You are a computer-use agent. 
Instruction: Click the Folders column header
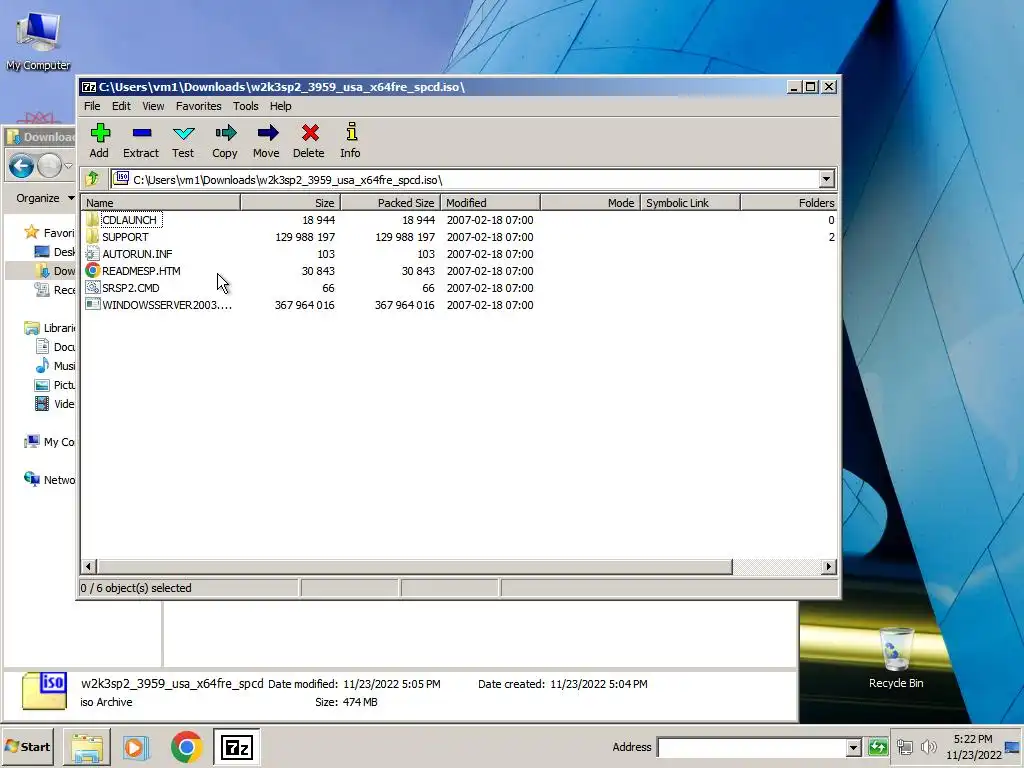point(789,202)
